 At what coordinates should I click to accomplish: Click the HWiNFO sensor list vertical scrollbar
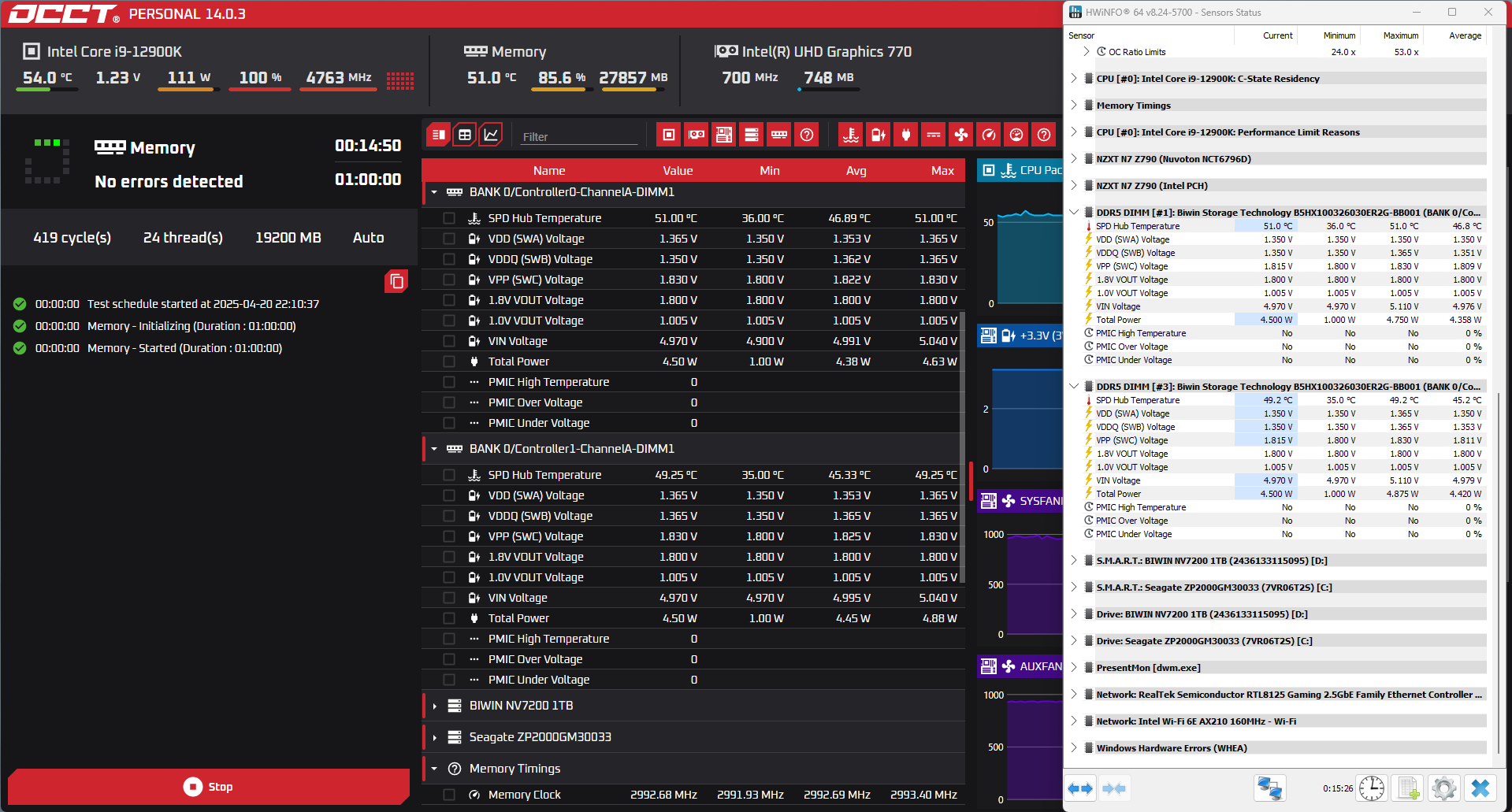coord(1498,394)
